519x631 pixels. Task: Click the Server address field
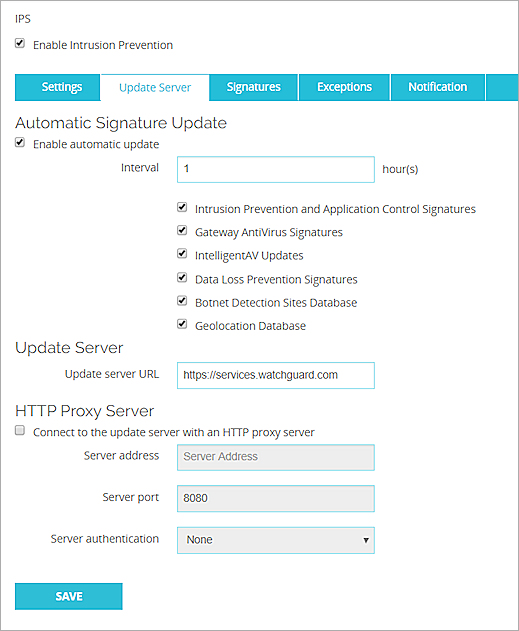[x=276, y=458]
